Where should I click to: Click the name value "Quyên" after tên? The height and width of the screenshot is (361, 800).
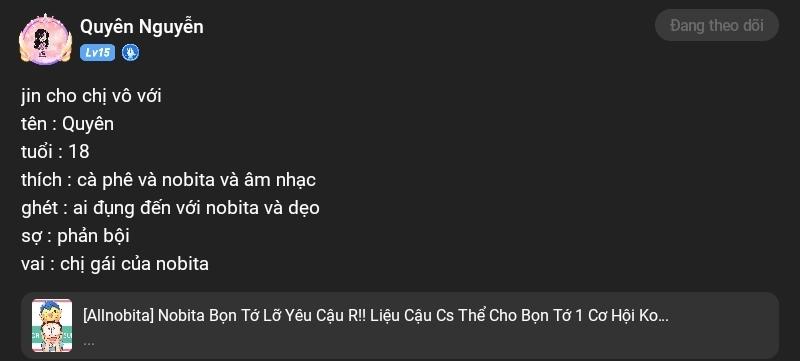click(x=88, y=124)
